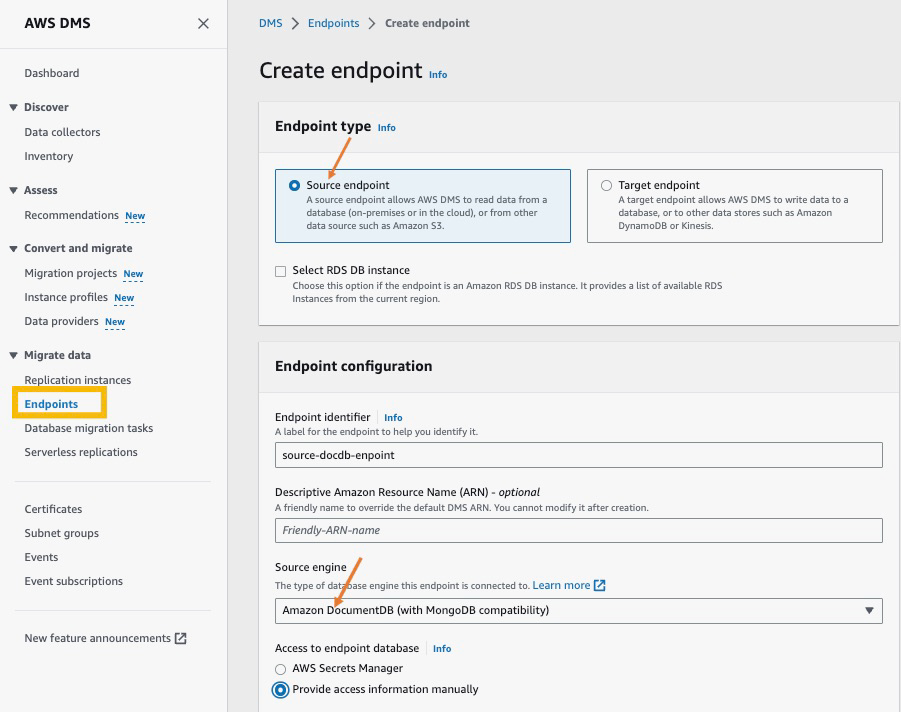Open Info next to Endpoint identifier label
Screen dimensions: 901x712
(393, 418)
